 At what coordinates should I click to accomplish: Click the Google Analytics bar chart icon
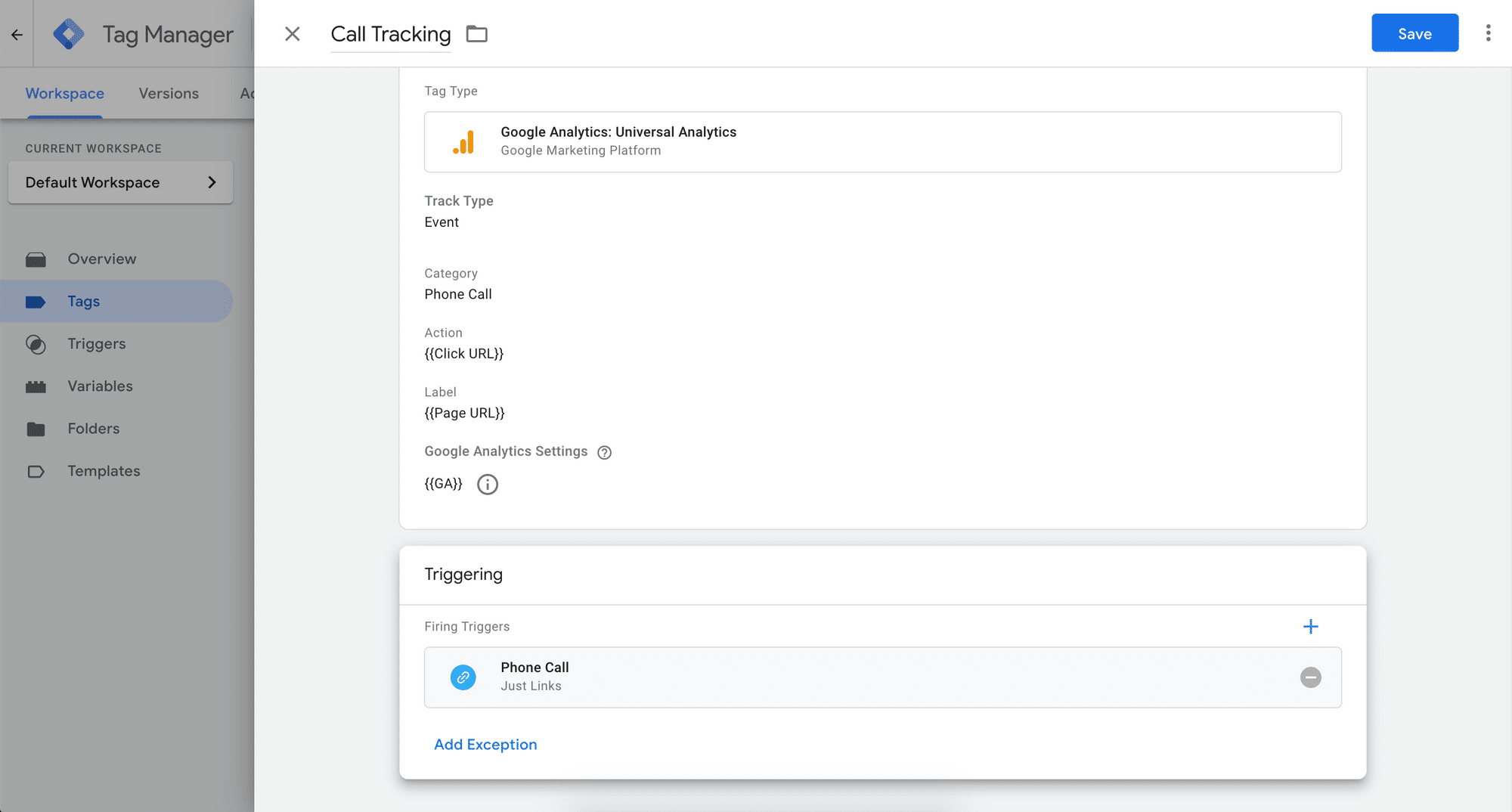463,142
